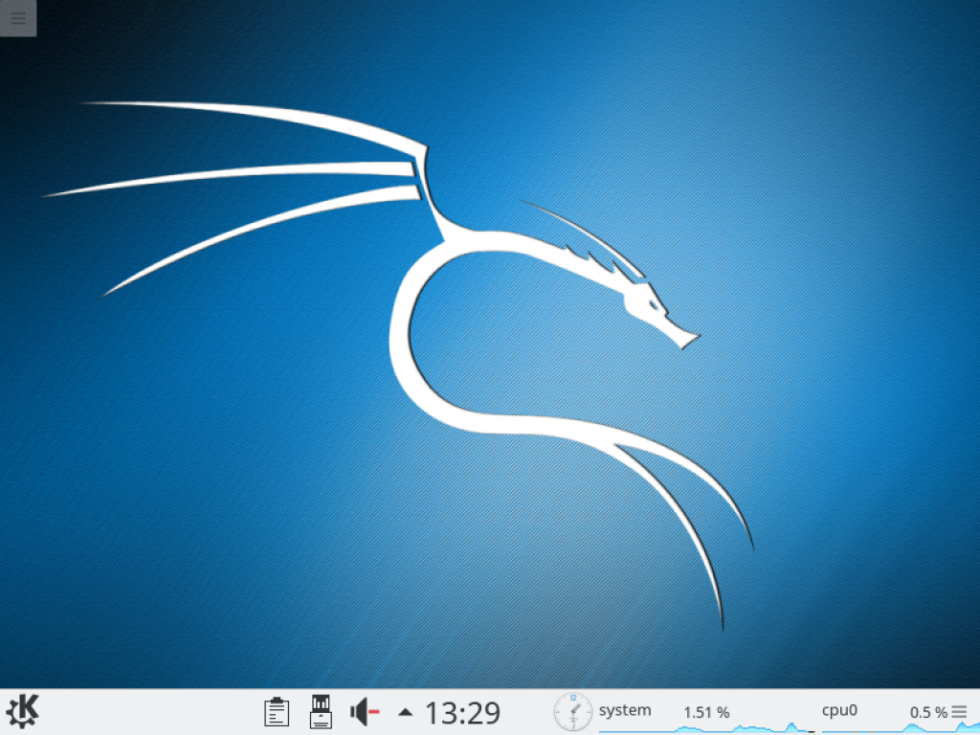
Task: Click the "system" monitor label
Action: click(624, 710)
